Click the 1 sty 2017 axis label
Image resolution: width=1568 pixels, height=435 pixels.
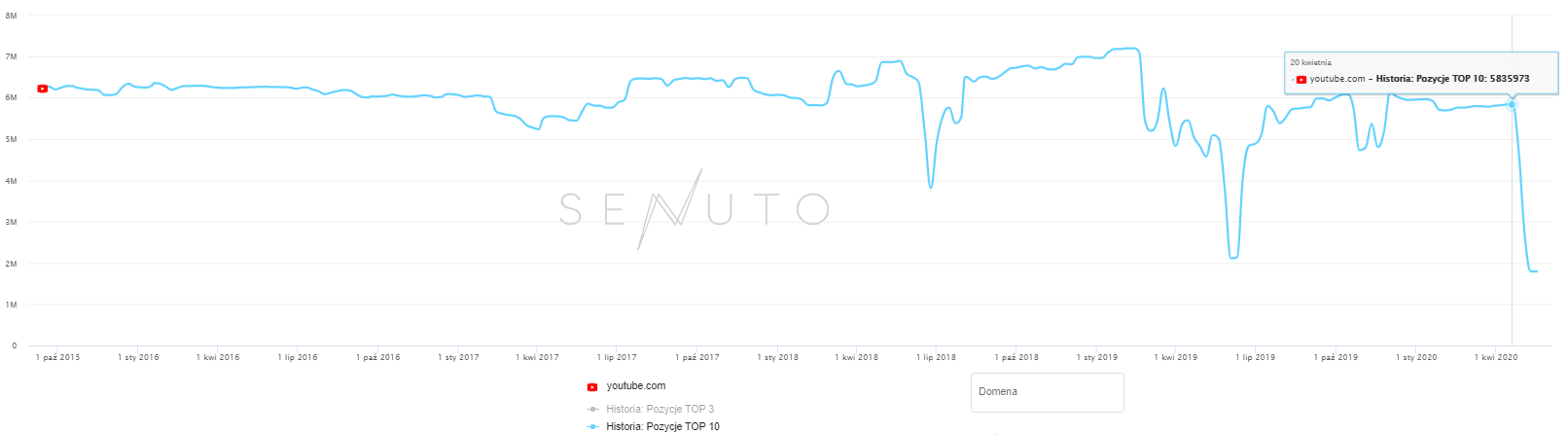tap(458, 357)
